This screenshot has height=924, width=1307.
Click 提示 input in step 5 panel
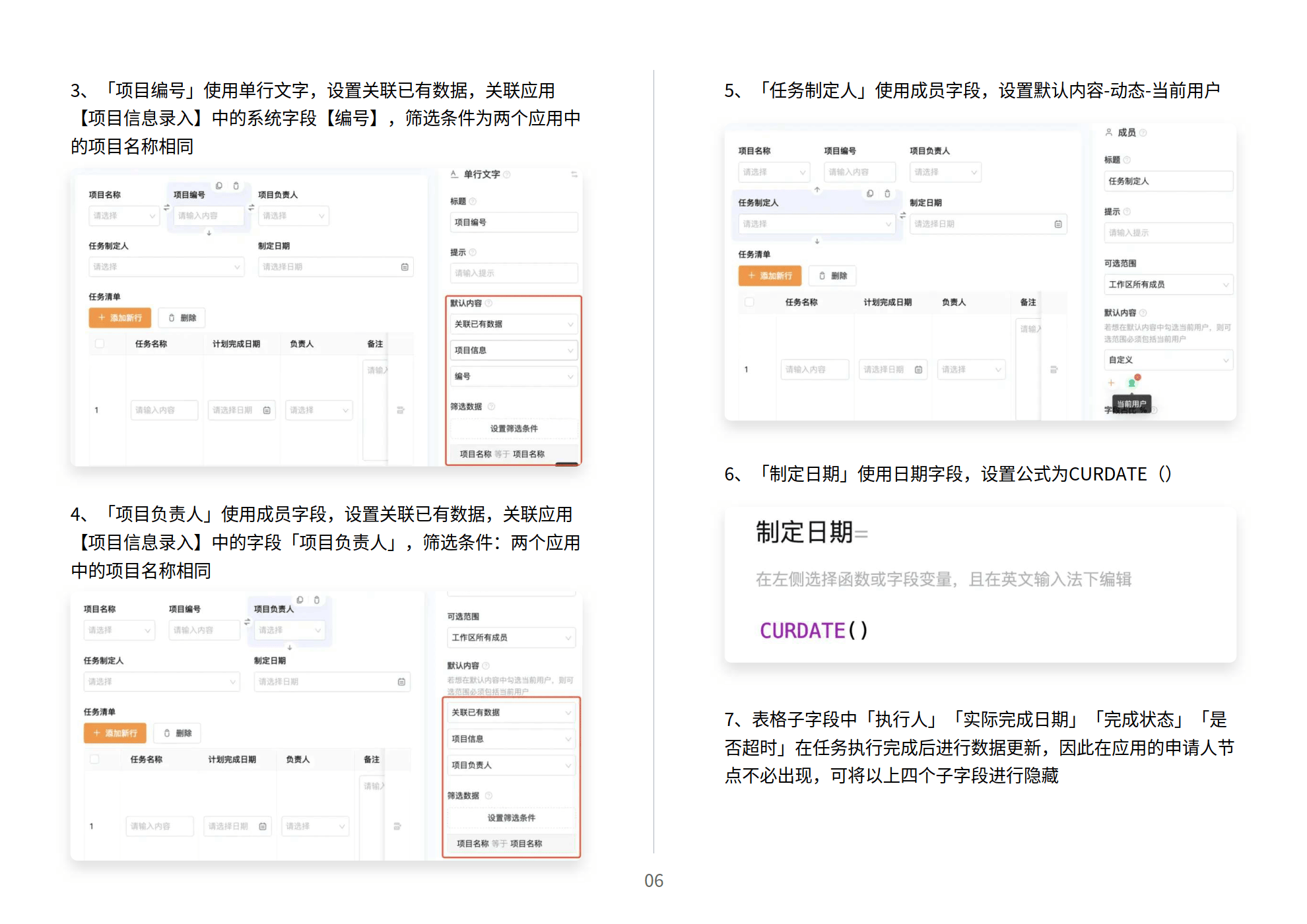(x=1168, y=233)
